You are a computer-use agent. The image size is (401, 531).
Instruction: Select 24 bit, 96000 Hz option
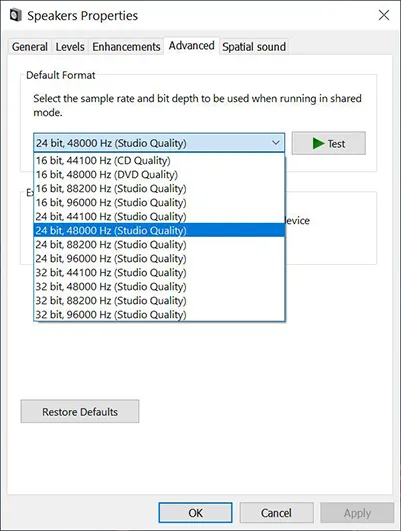point(159,258)
